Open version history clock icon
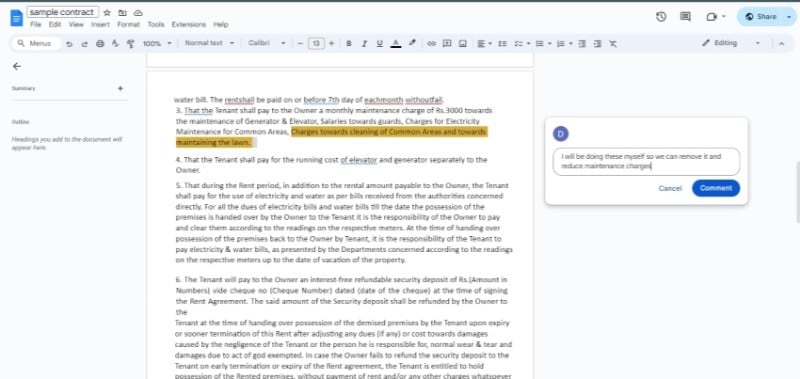This screenshot has height=379, width=800. point(661,17)
